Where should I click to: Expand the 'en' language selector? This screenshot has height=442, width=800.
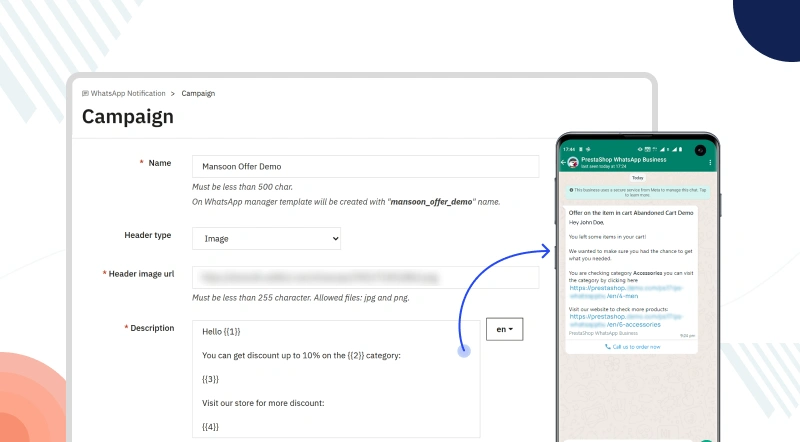pyautogui.click(x=505, y=329)
